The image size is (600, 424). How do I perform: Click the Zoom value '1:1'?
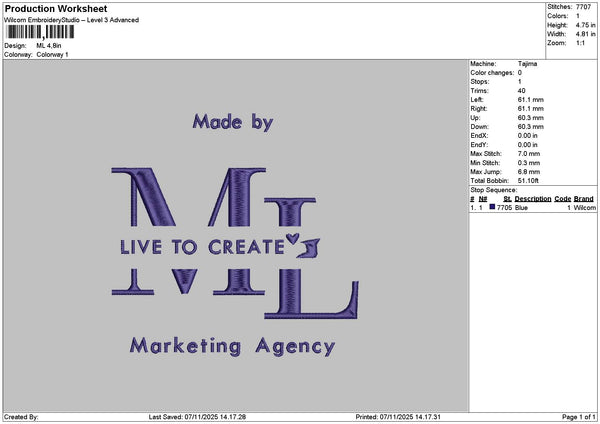pyautogui.click(x=580, y=43)
